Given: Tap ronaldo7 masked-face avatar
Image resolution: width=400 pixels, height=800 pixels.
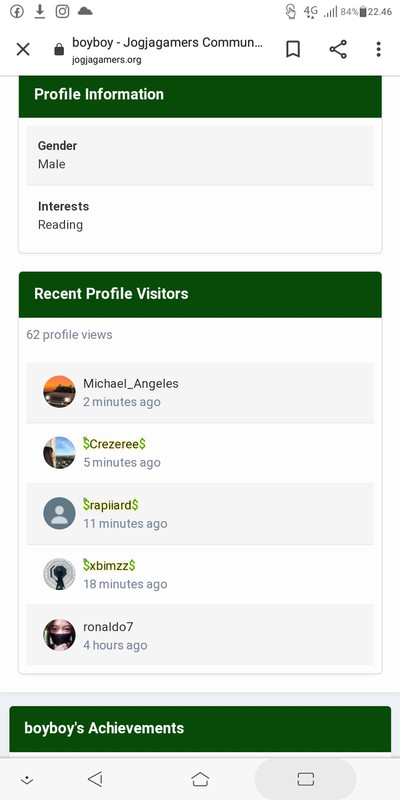Looking at the screenshot, I should click(x=59, y=635).
